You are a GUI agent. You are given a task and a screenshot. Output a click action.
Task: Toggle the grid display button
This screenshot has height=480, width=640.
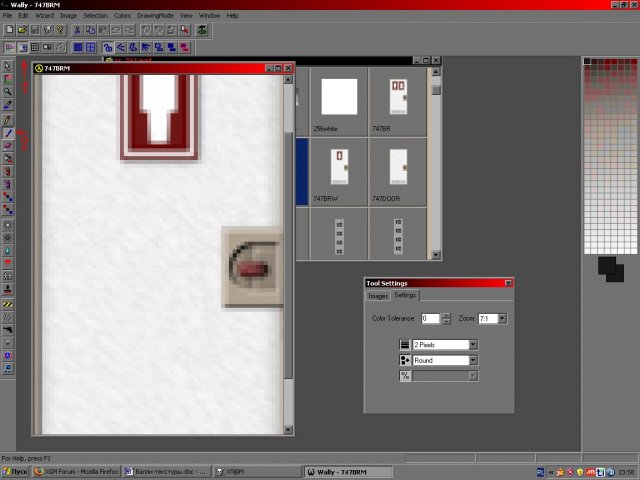35,47
